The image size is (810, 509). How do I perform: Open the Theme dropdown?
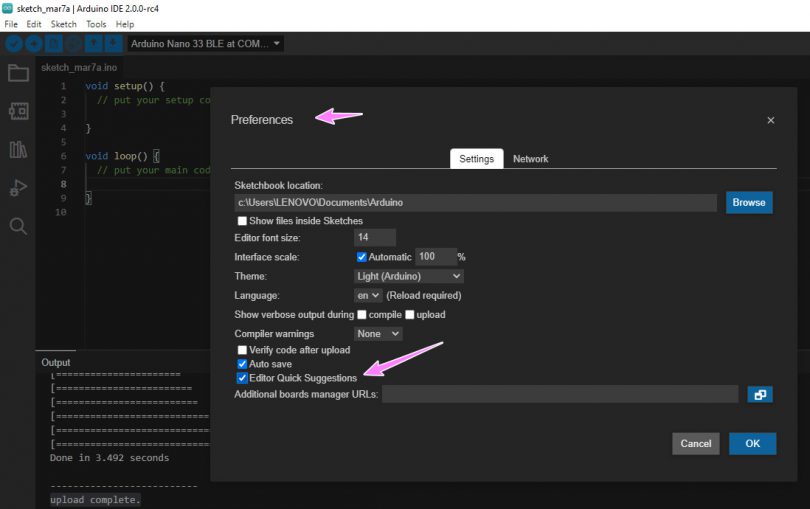409,276
